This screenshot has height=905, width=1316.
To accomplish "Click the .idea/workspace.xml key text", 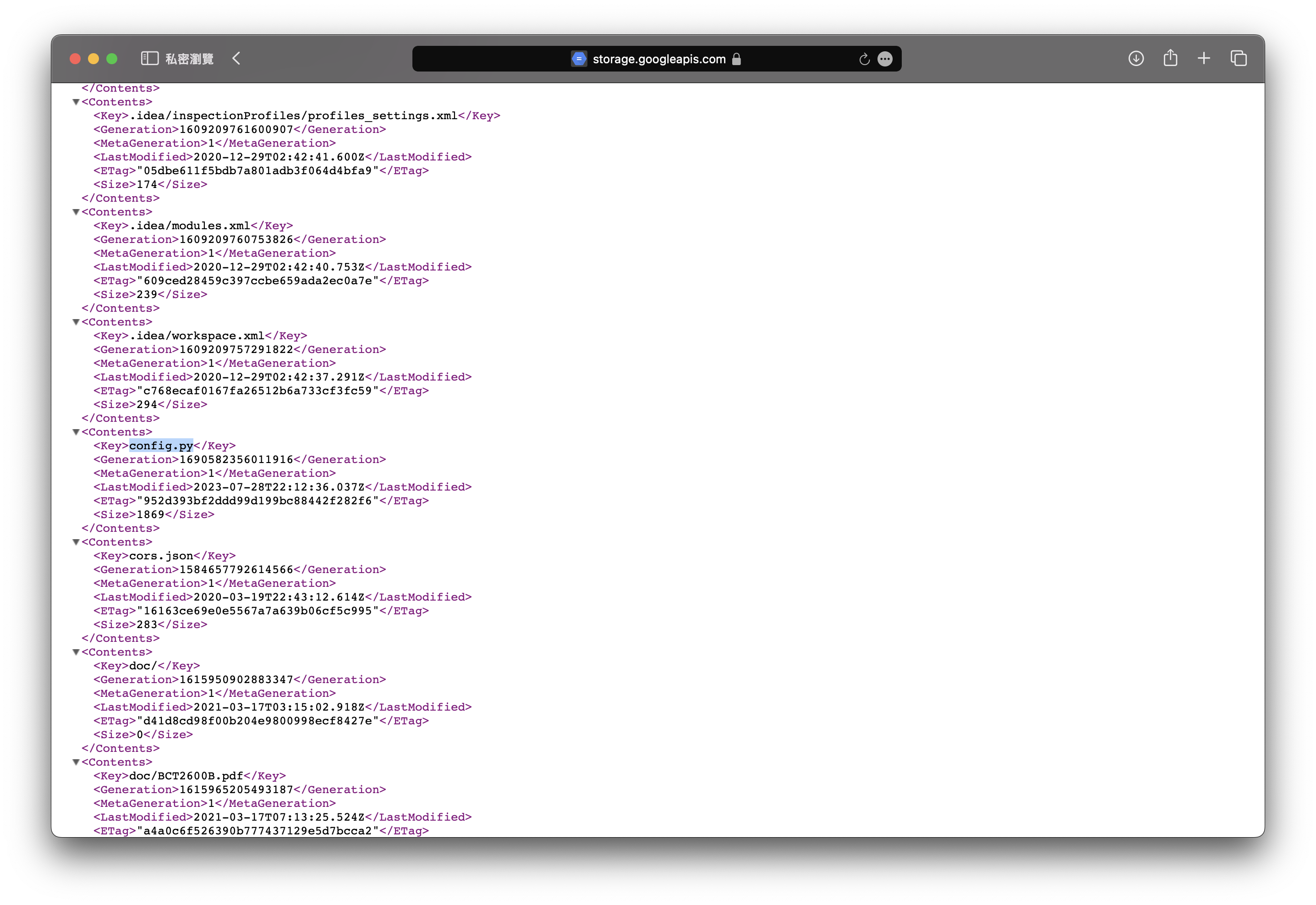I will coord(197,336).
